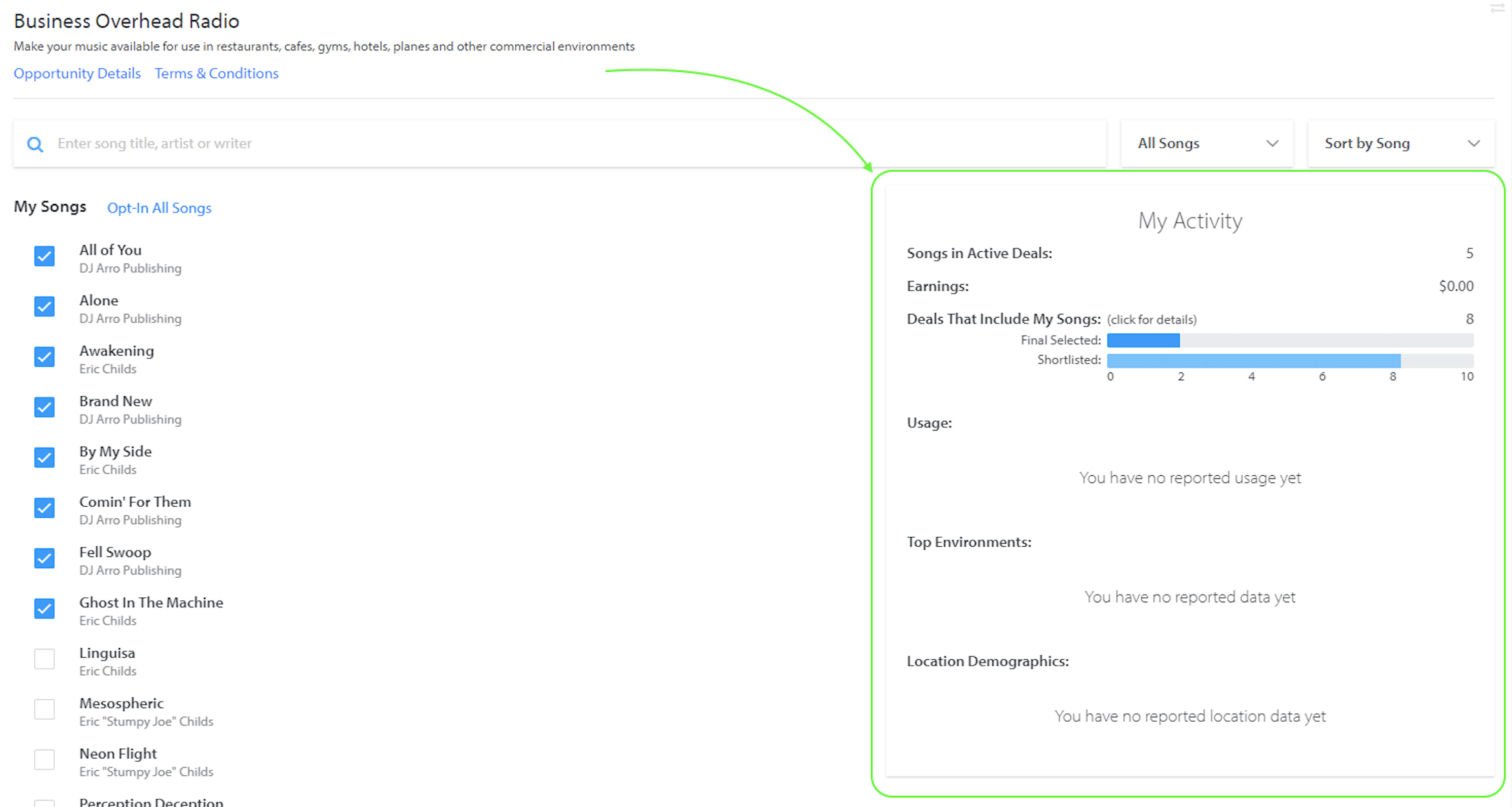Image resolution: width=1512 pixels, height=807 pixels.
Task: Click the Business Overhead Radio heading
Action: click(127, 21)
